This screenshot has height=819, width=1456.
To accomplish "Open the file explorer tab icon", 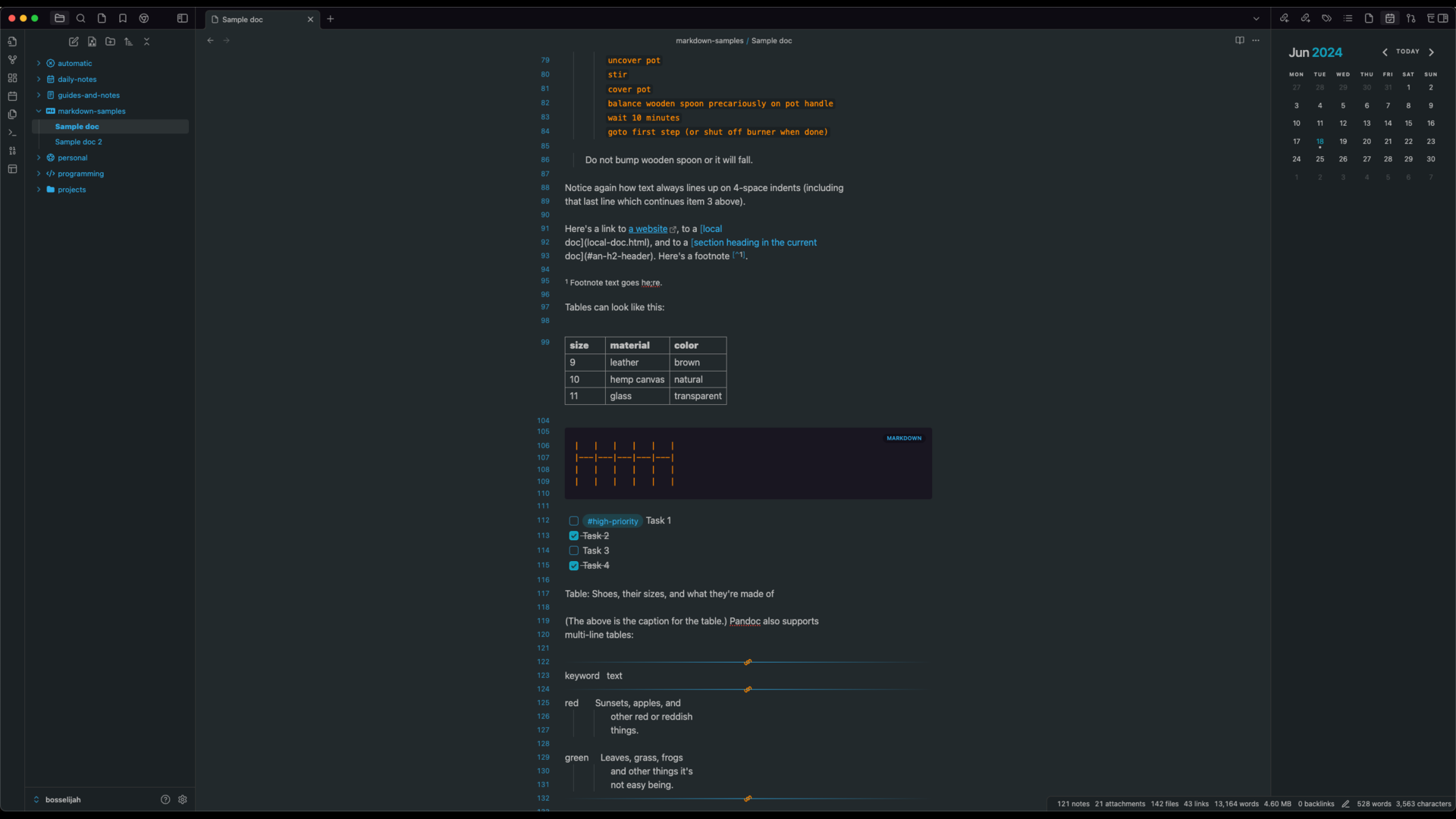I will click(x=60, y=18).
